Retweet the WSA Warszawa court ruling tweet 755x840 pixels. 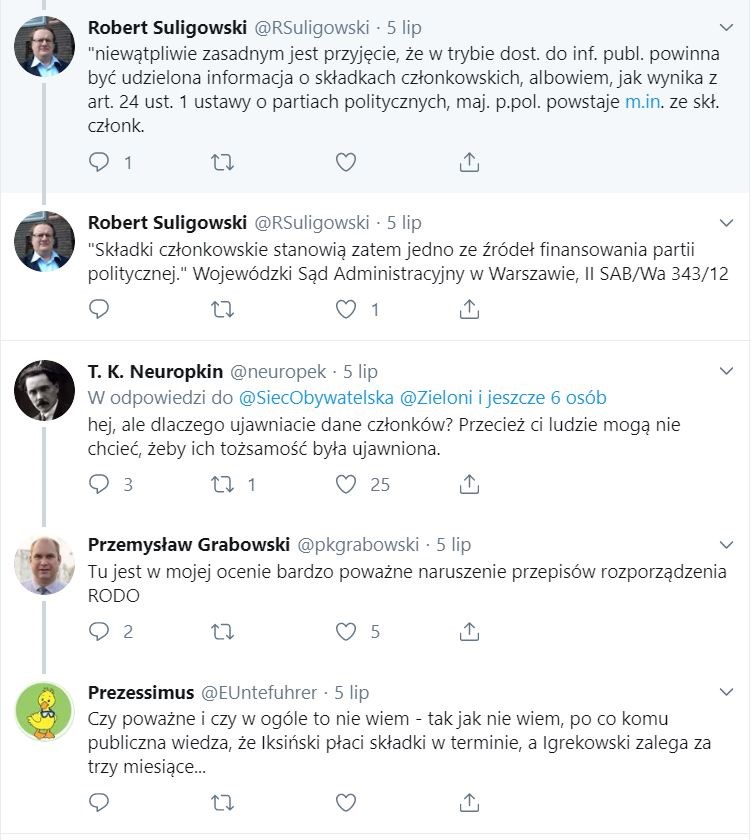pyautogui.click(x=225, y=309)
